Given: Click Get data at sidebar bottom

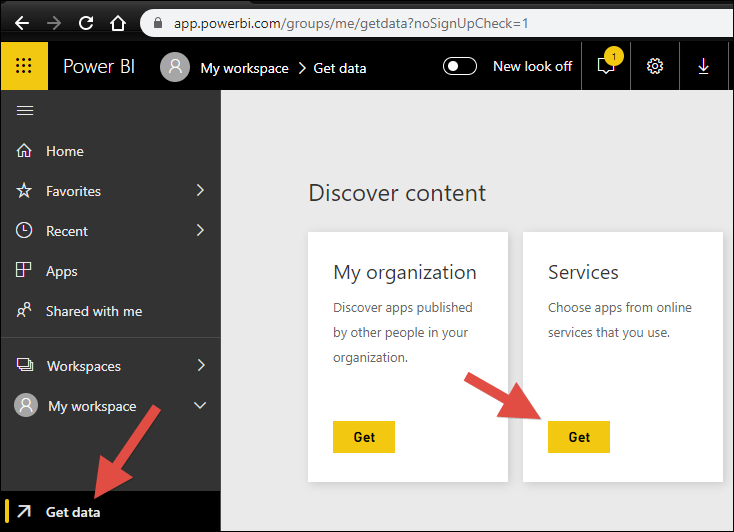Looking at the screenshot, I should coord(72,512).
